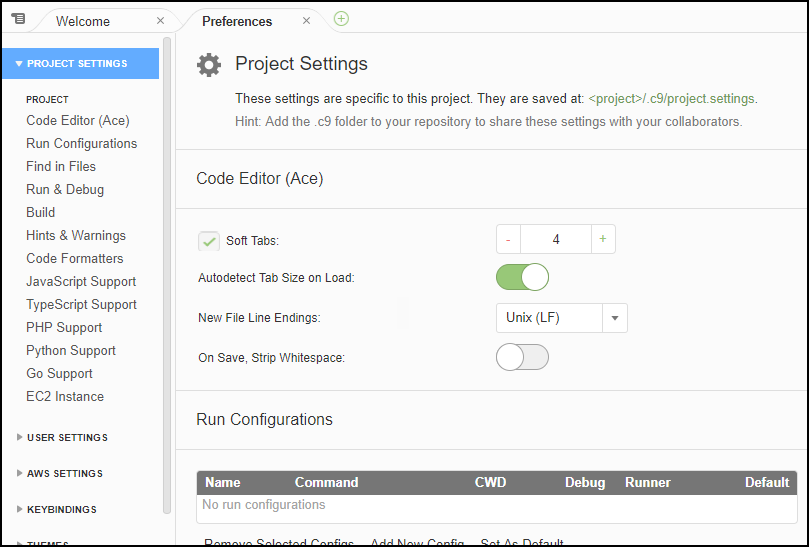Expand the Keybindings section
The image size is (809, 547).
coord(61,510)
